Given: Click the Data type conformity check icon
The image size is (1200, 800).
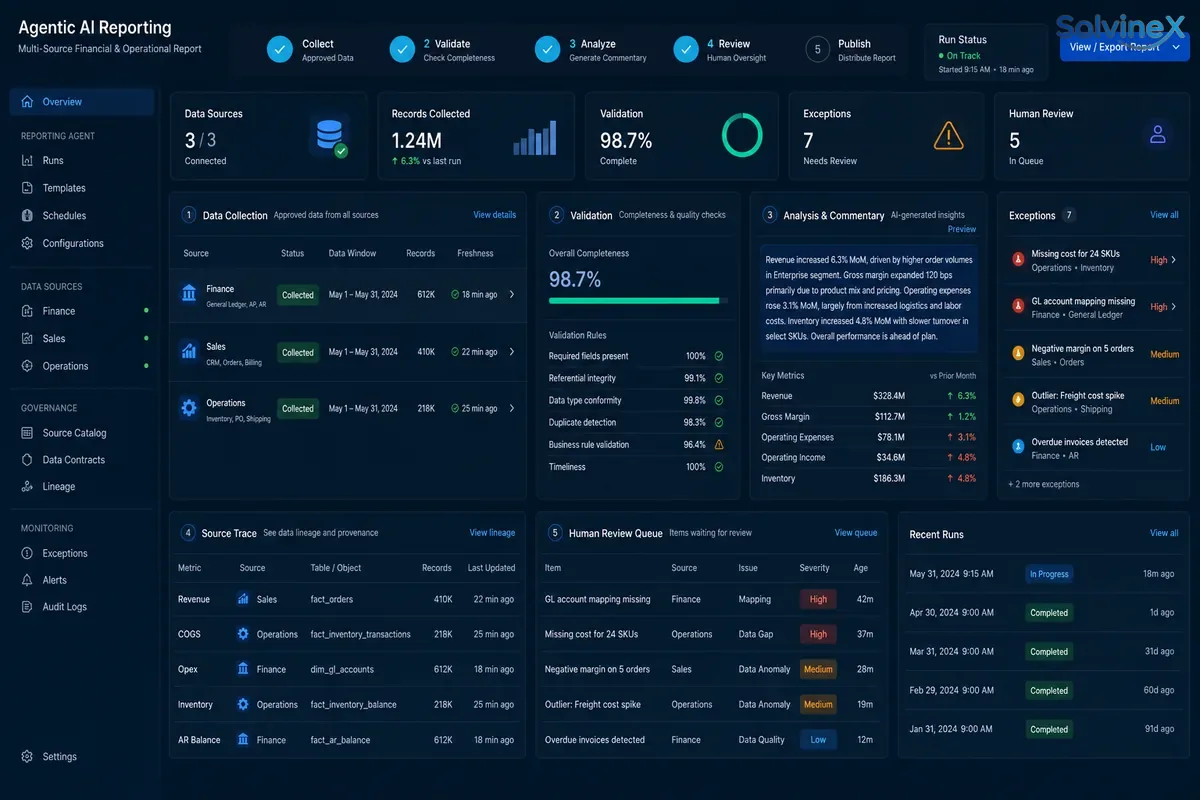Looking at the screenshot, I should (x=719, y=400).
